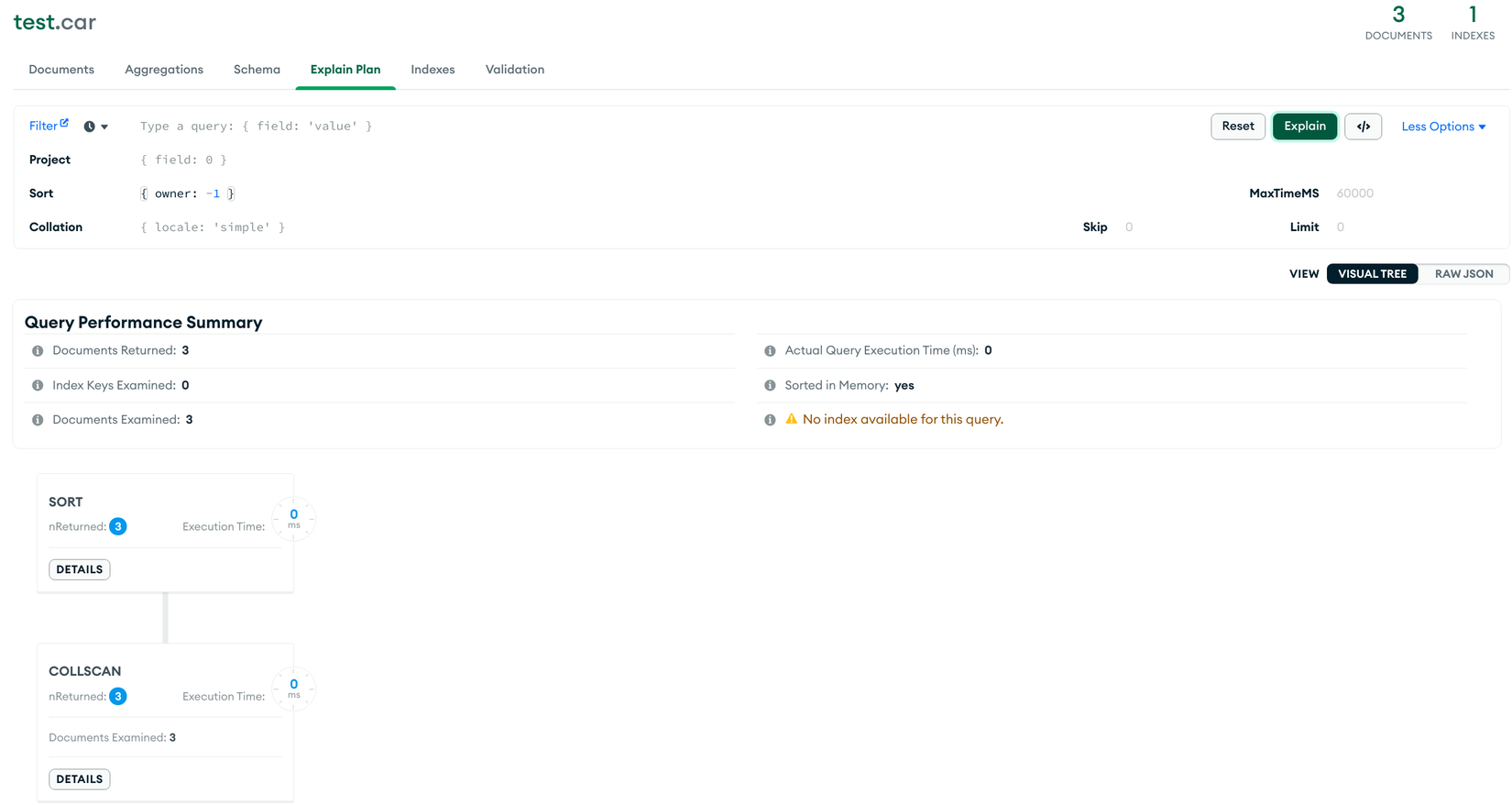Open the Schema tab
Image resolution: width=1512 pixels, height=805 pixels.
point(257,70)
